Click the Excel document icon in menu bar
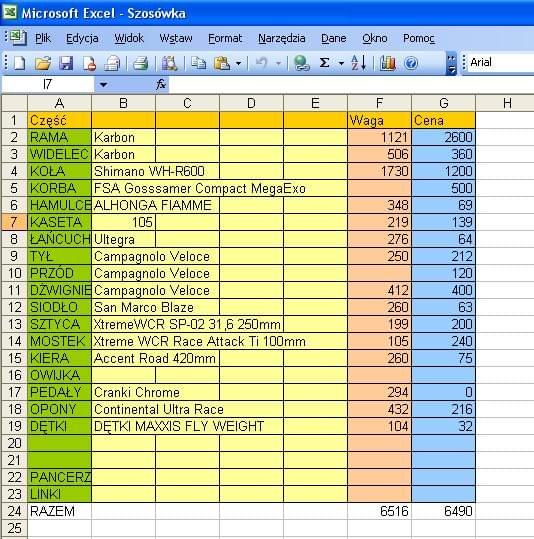Image resolution: width=534 pixels, height=539 pixels. tap(19, 37)
